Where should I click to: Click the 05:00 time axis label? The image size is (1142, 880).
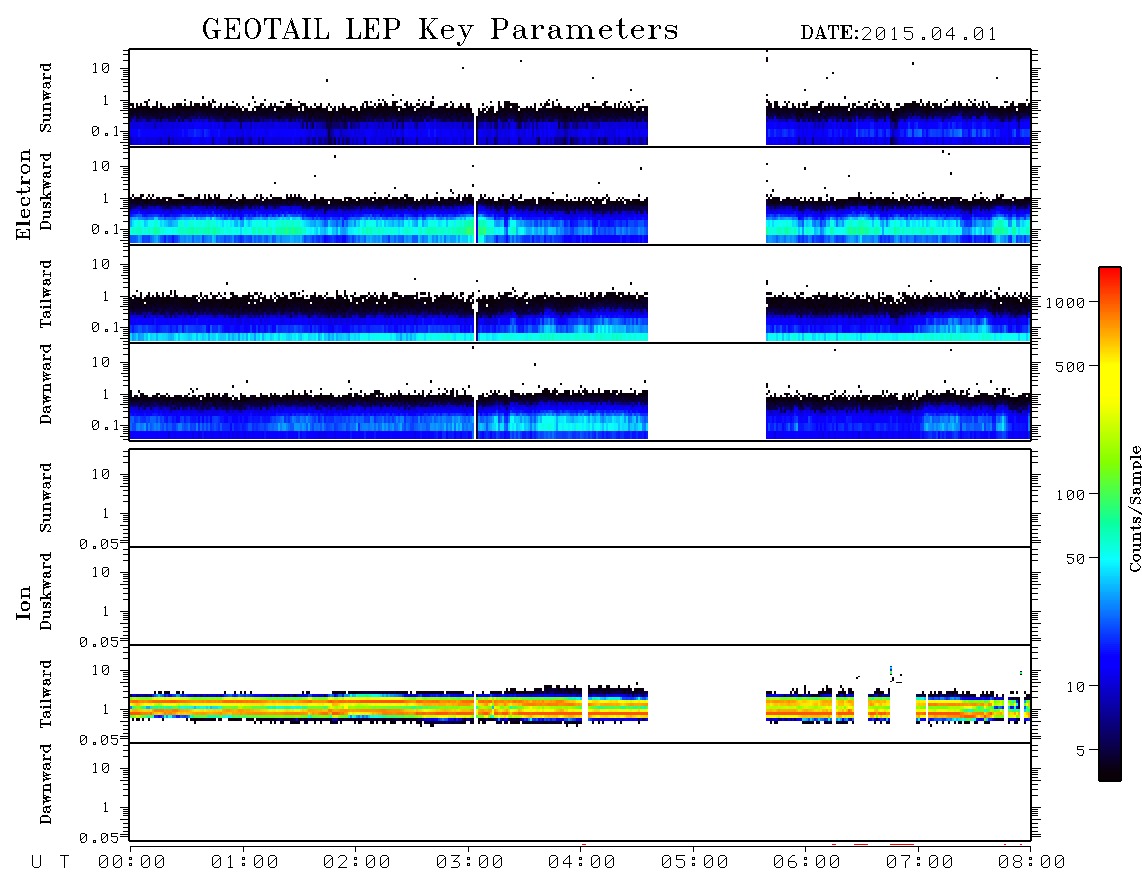pyautogui.click(x=695, y=863)
